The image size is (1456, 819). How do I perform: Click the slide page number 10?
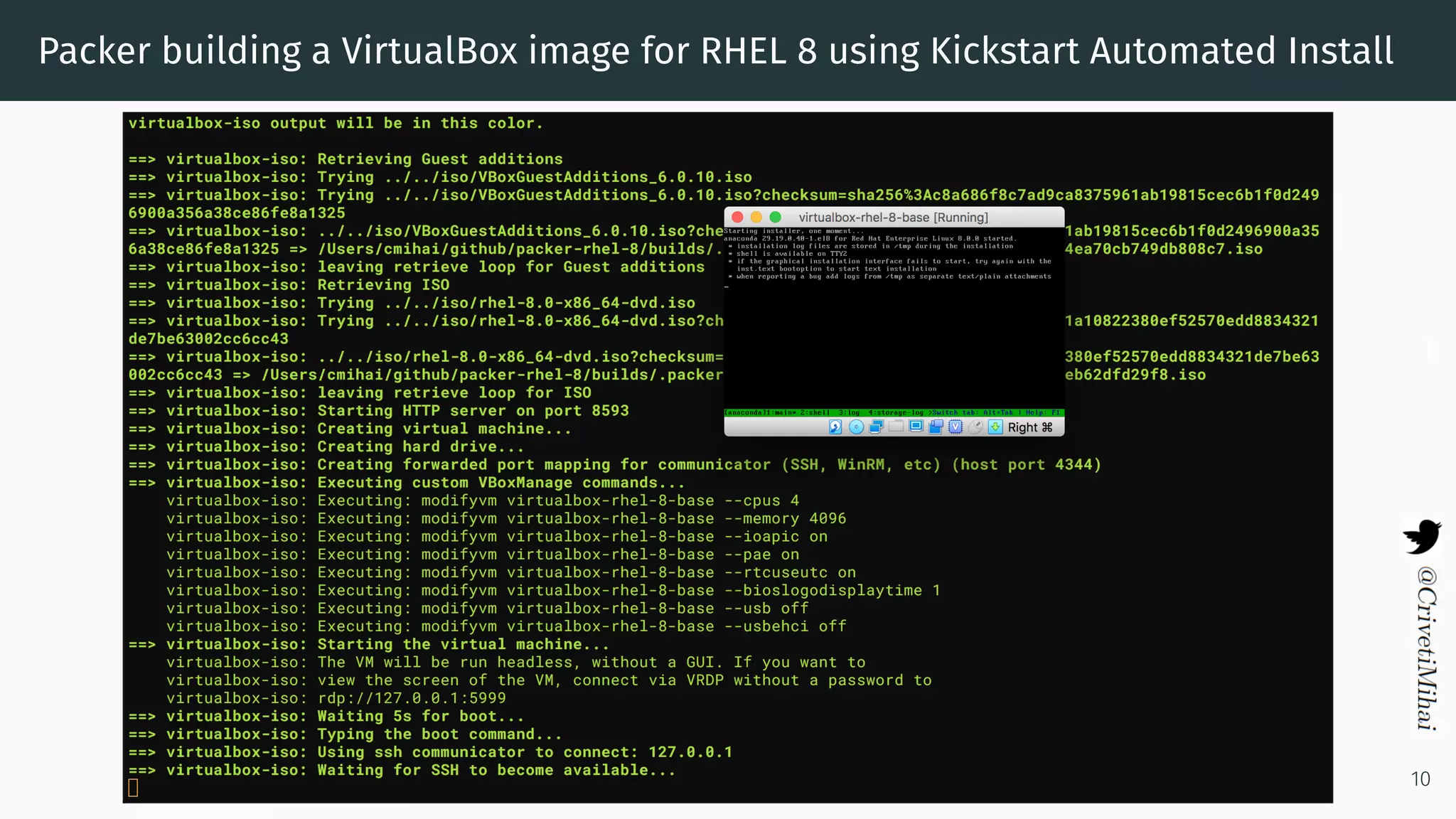[1420, 779]
